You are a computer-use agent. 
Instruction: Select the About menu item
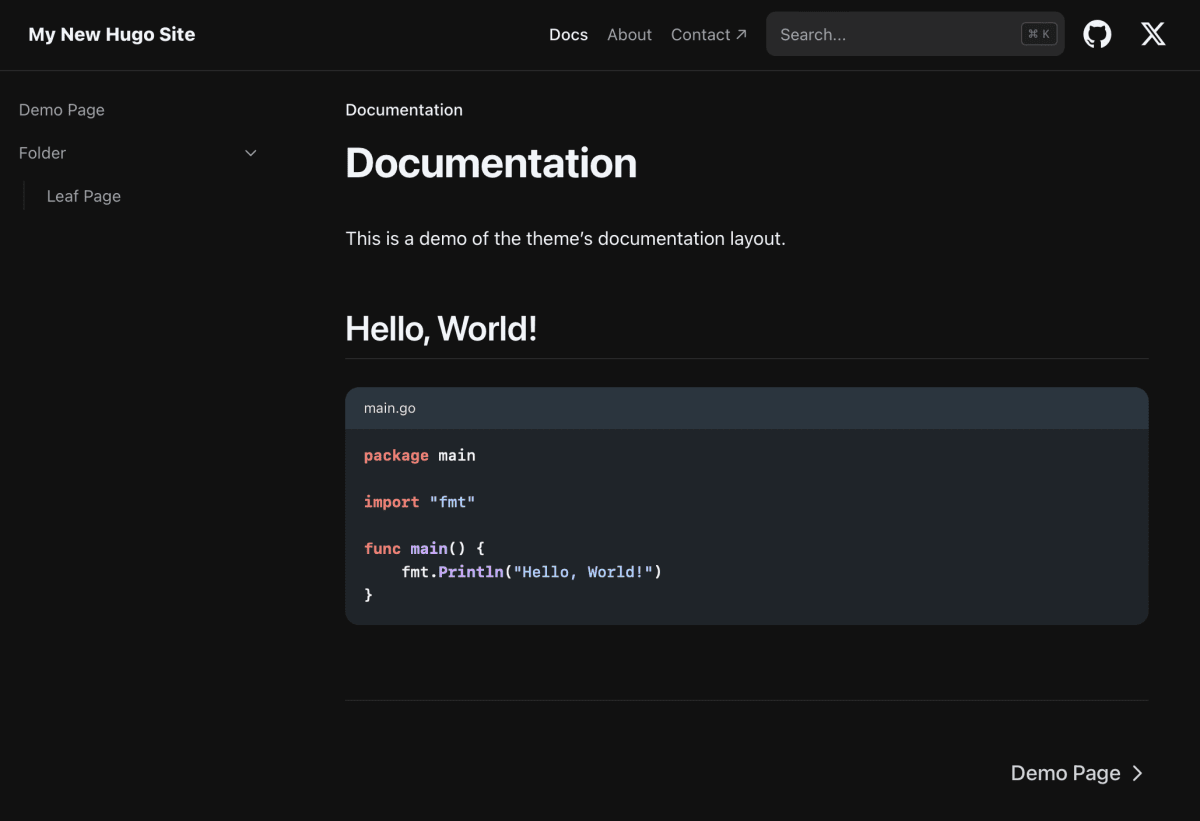click(x=629, y=34)
